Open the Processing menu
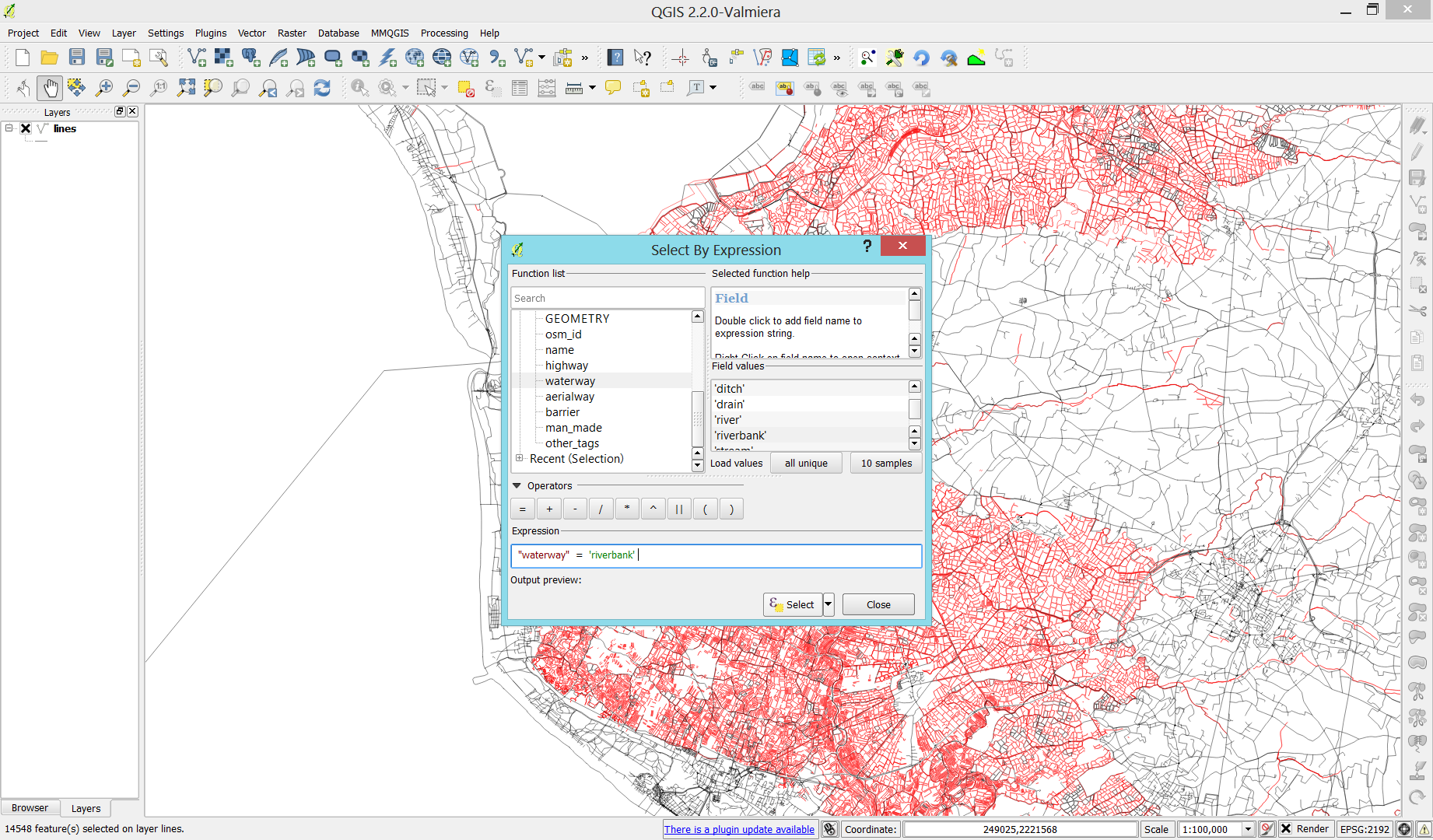Image resolution: width=1433 pixels, height=840 pixels. click(444, 33)
